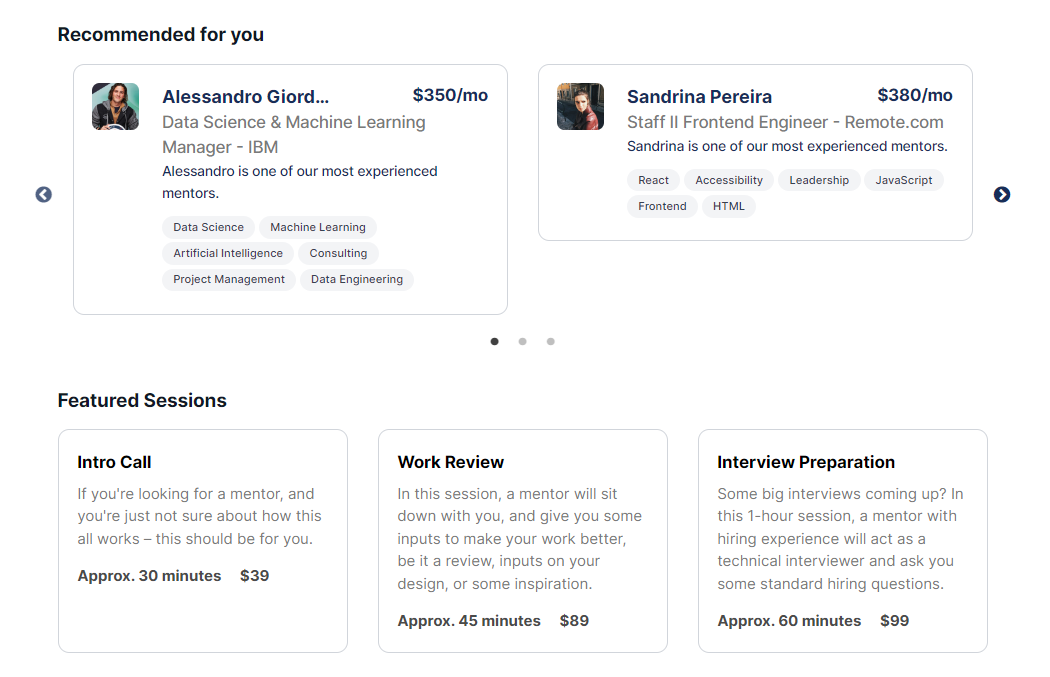Image resolution: width=1050 pixels, height=677 pixels.
Task: Click the JavaScript skill tag
Action: [x=903, y=180]
